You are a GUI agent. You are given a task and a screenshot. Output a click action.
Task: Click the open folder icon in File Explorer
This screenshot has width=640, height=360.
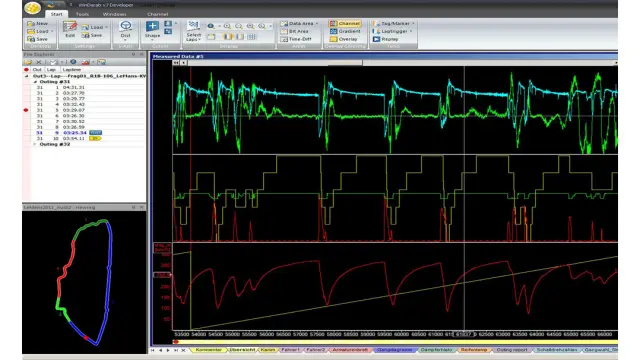28,62
